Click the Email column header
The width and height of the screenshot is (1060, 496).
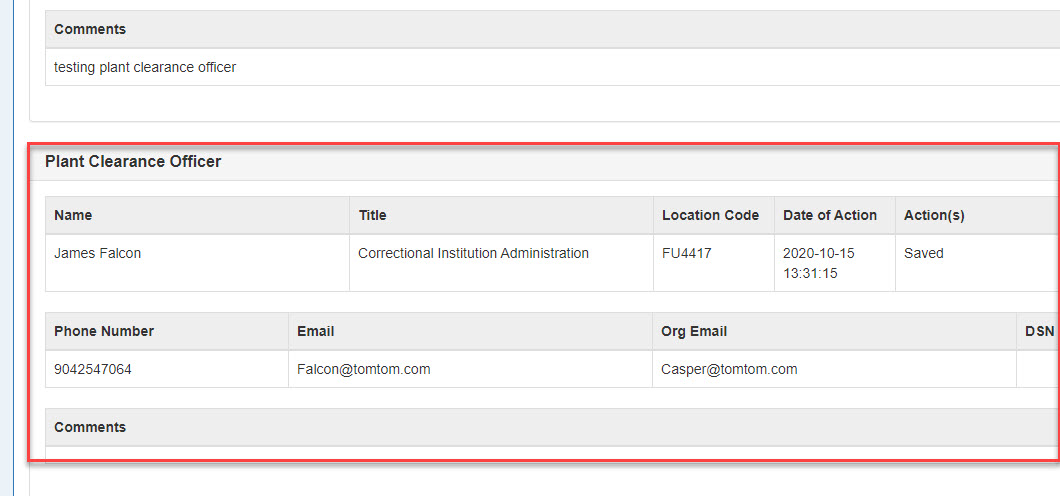315,331
